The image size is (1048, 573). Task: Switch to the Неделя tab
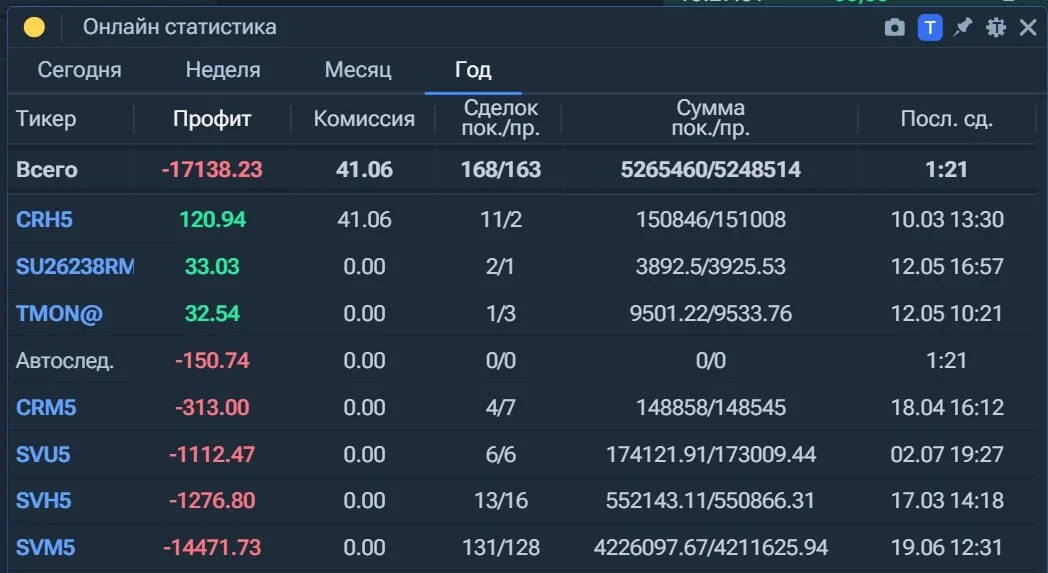coord(223,70)
